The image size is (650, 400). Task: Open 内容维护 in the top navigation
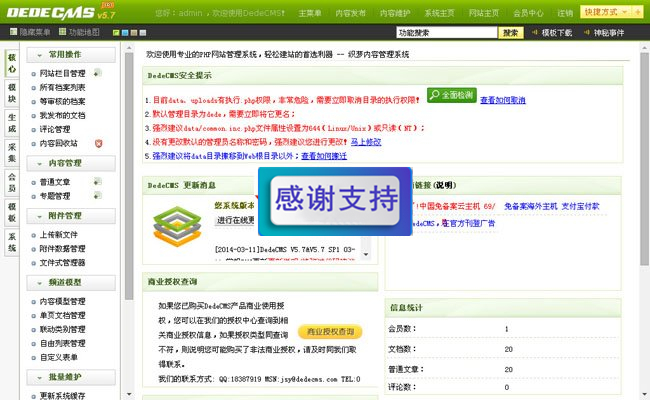pyautogui.click(x=395, y=13)
